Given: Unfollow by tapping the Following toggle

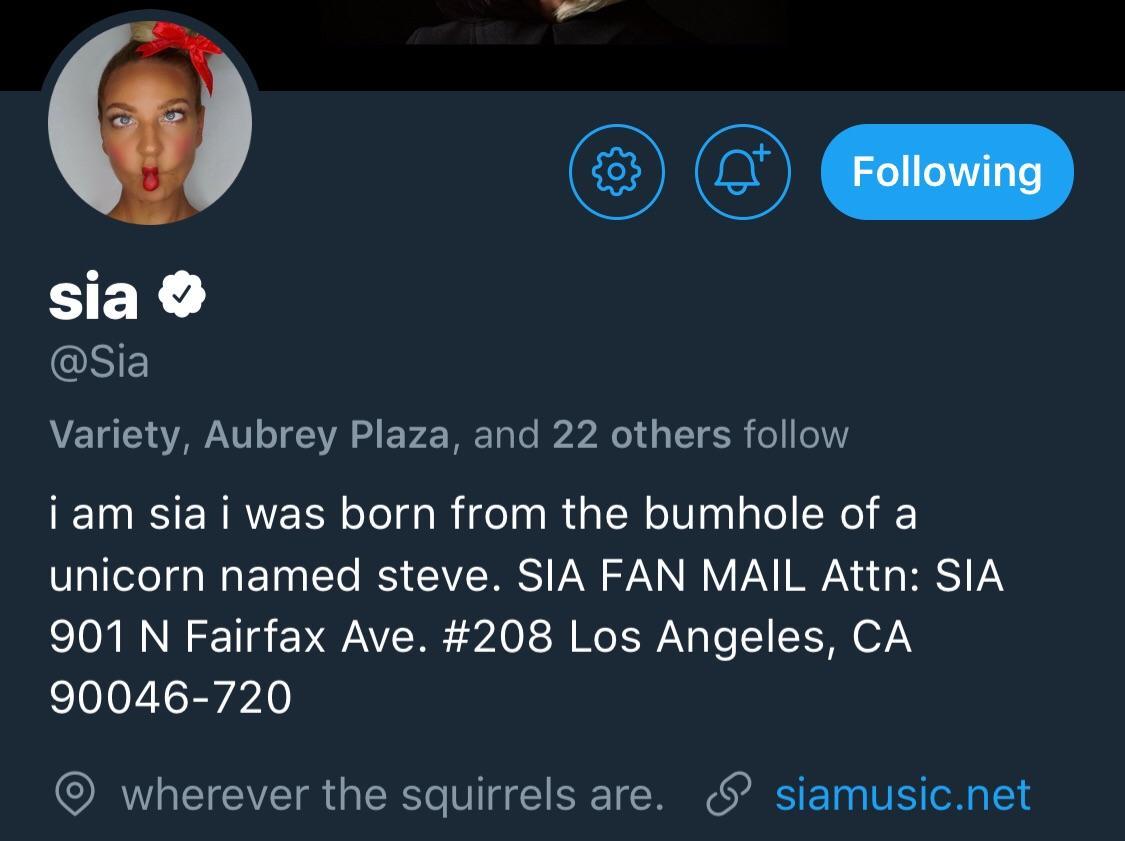Looking at the screenshot, I should coord(945,171).
